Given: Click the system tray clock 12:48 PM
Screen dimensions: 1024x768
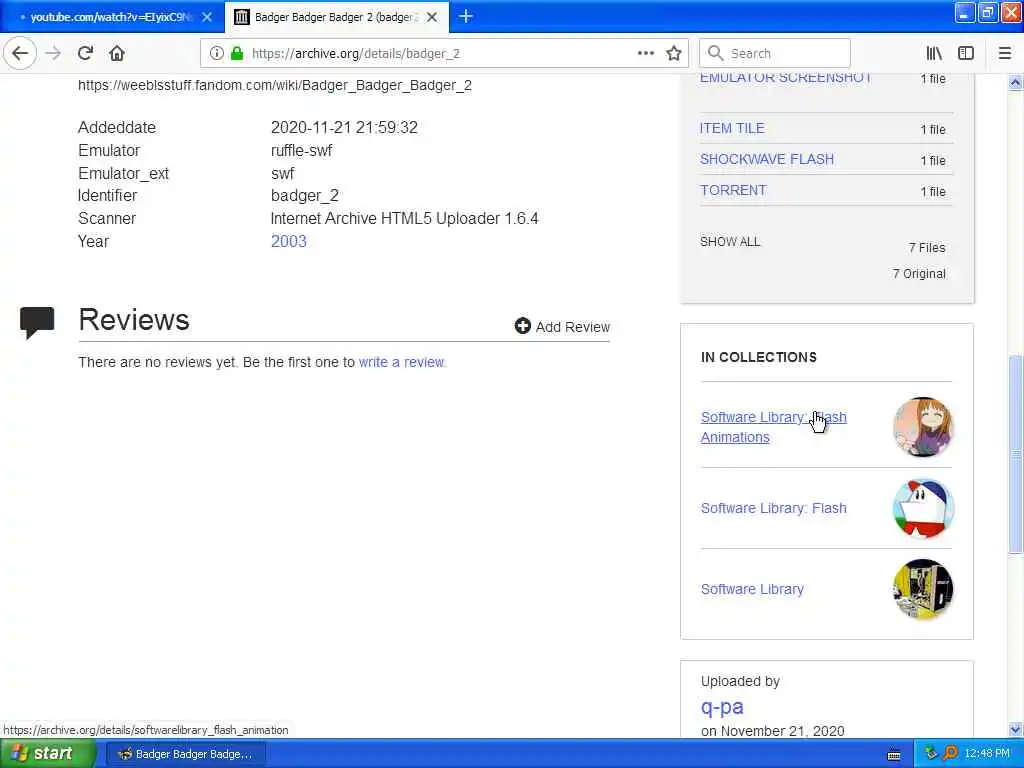Looking at the screenshot, I should [987, 754].
